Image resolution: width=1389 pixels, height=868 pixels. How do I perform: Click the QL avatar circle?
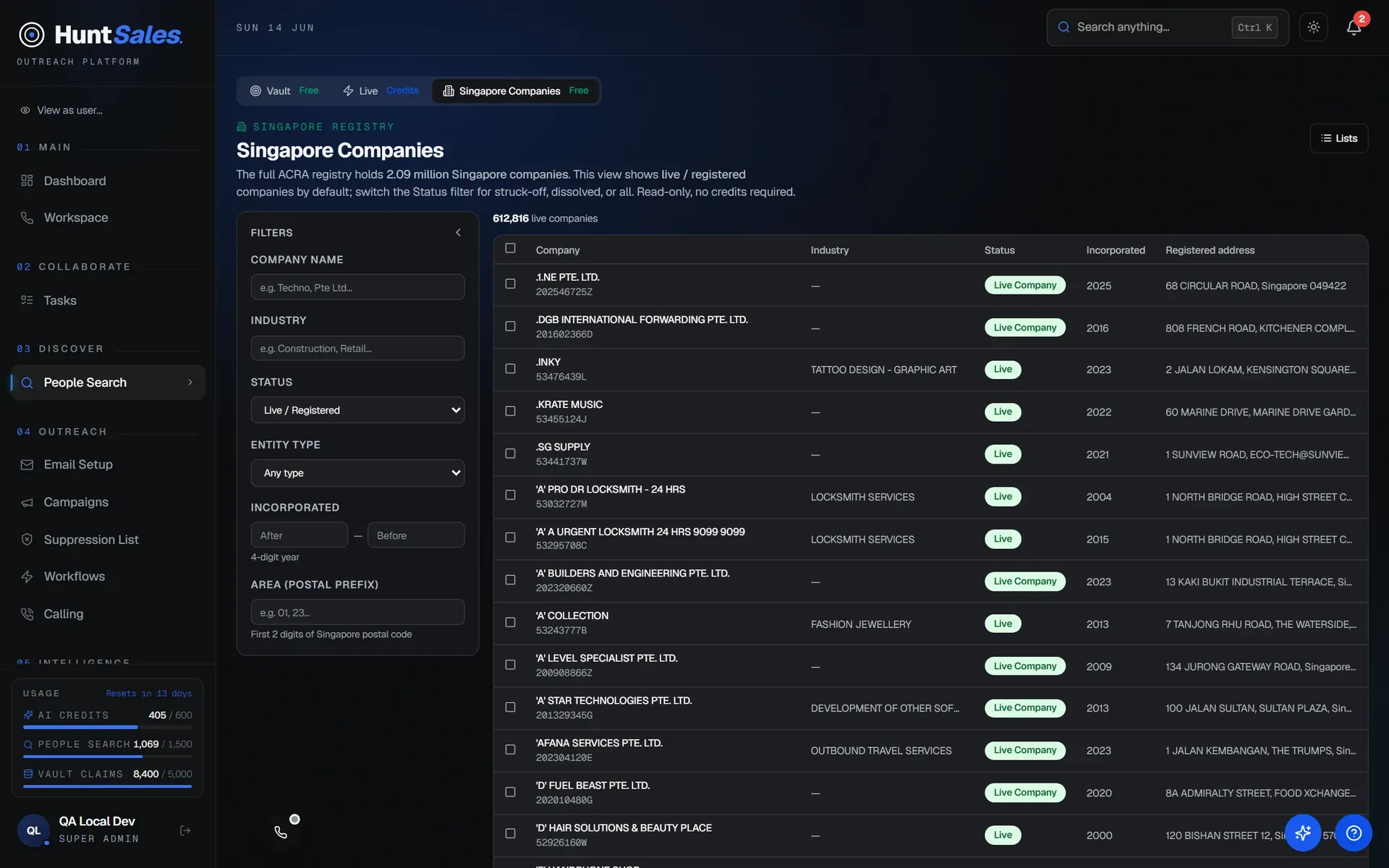pos(33,830)
